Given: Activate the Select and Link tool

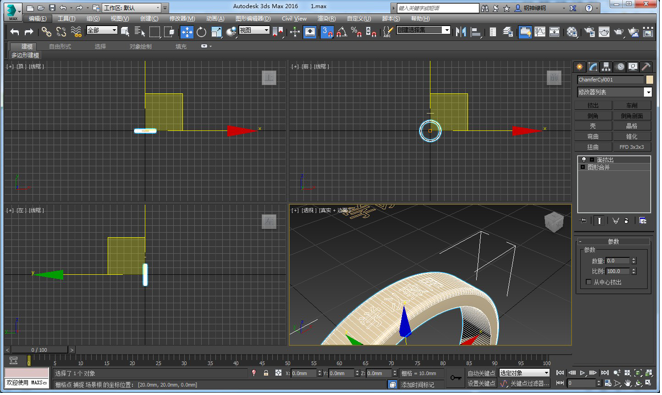Looking at the screenshot, I should 46,32.
